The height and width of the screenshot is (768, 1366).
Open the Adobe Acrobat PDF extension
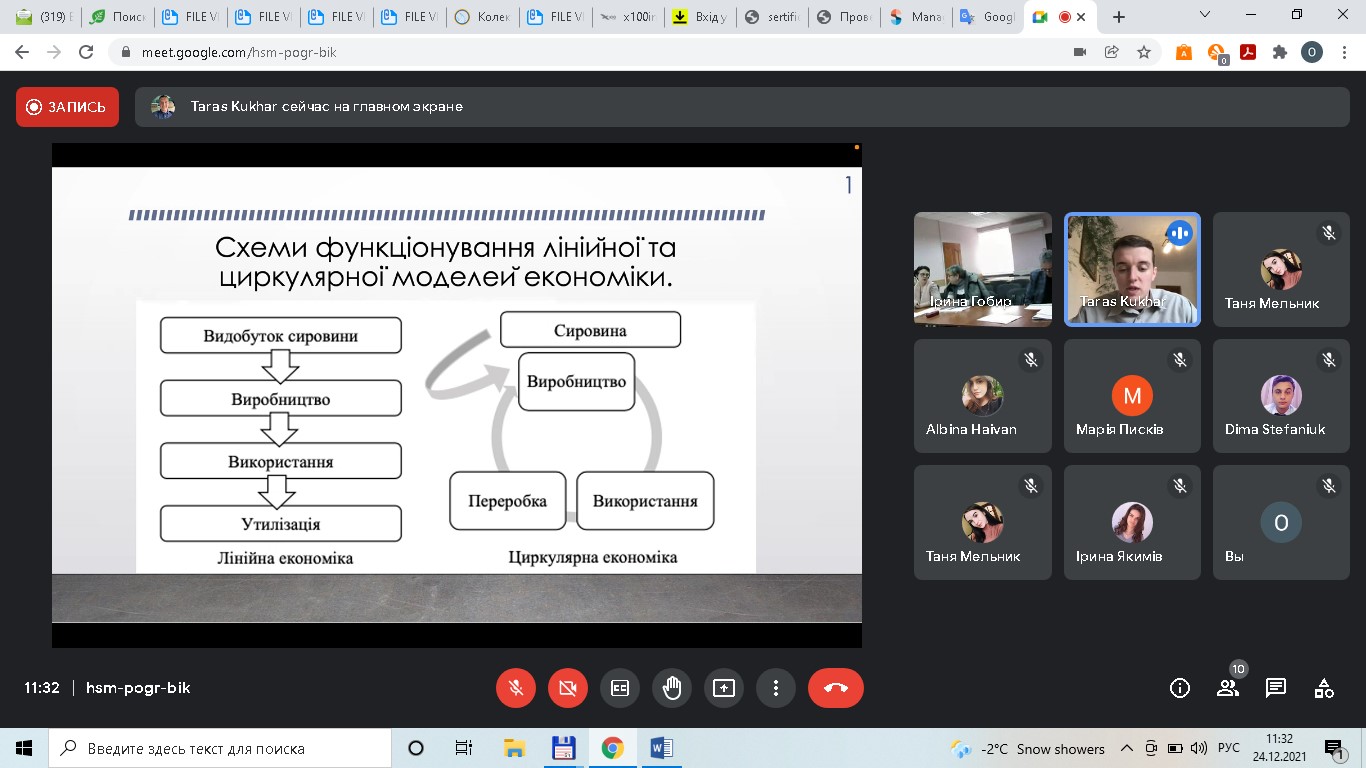(1248, 52)
